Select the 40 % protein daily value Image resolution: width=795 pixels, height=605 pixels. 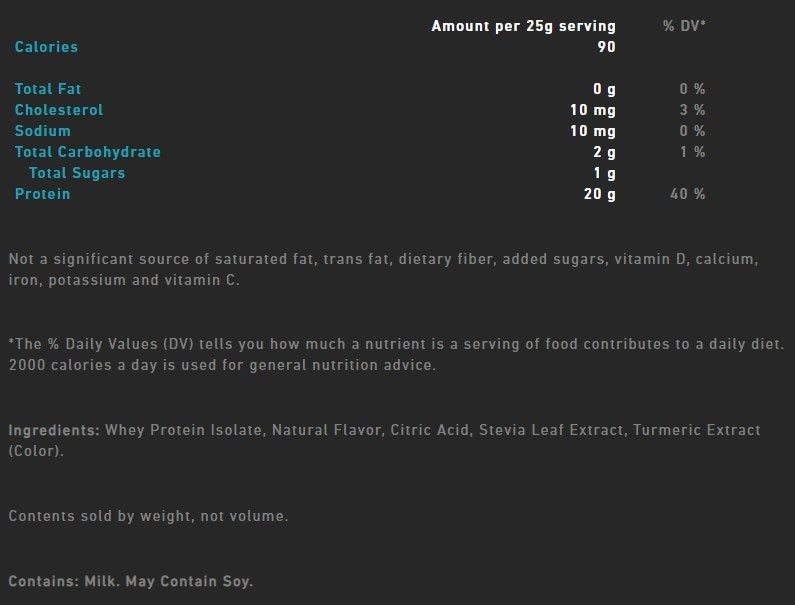click(x=687, y=194)
